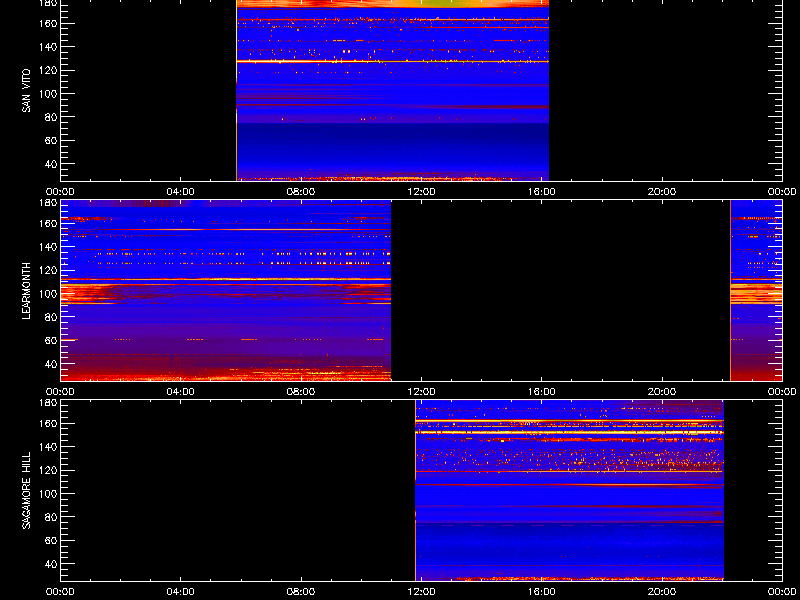800x600 pixels.
Task: Click the 16:00 label below Sagamore Hill plot
Action: pyautogui.click(x=542, y=592)
